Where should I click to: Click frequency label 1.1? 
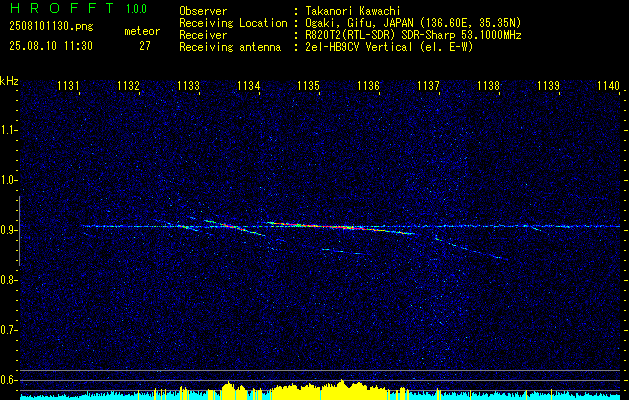click(8, 130)
